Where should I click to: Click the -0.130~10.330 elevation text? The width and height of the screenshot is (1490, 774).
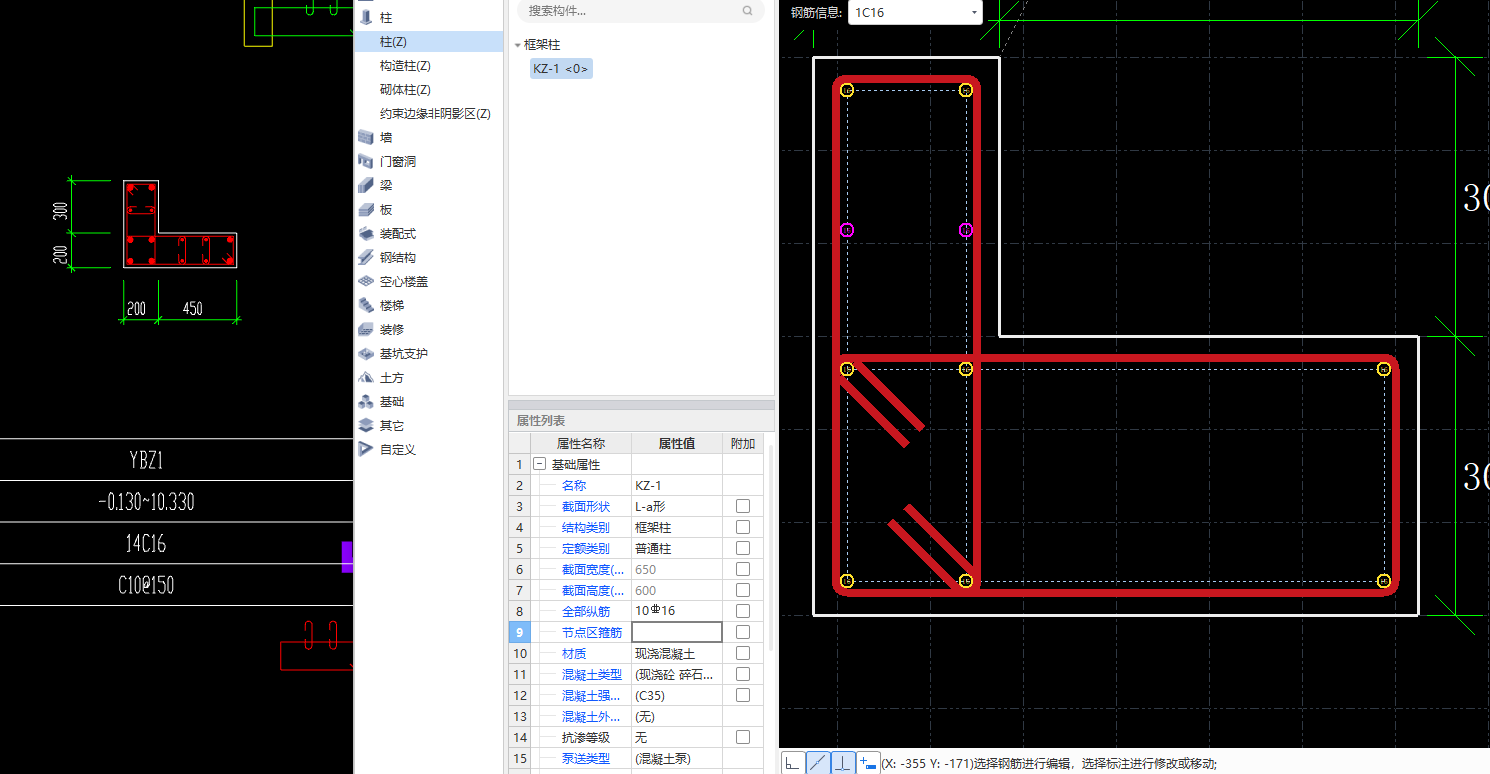[146, 502]
